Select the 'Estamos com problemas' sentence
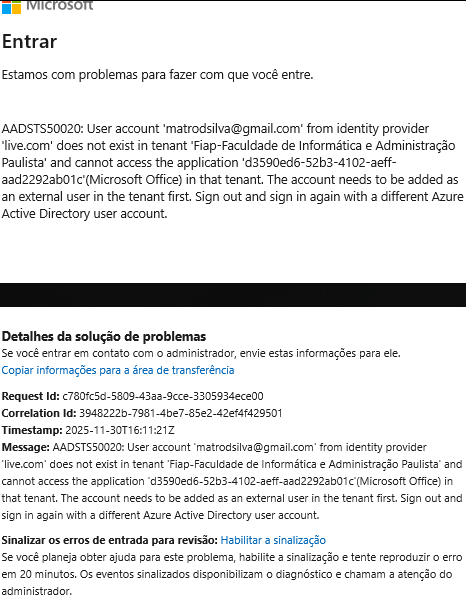Viewport: 466px width, 599px height. pyautogui.click(x=157, y=74)
